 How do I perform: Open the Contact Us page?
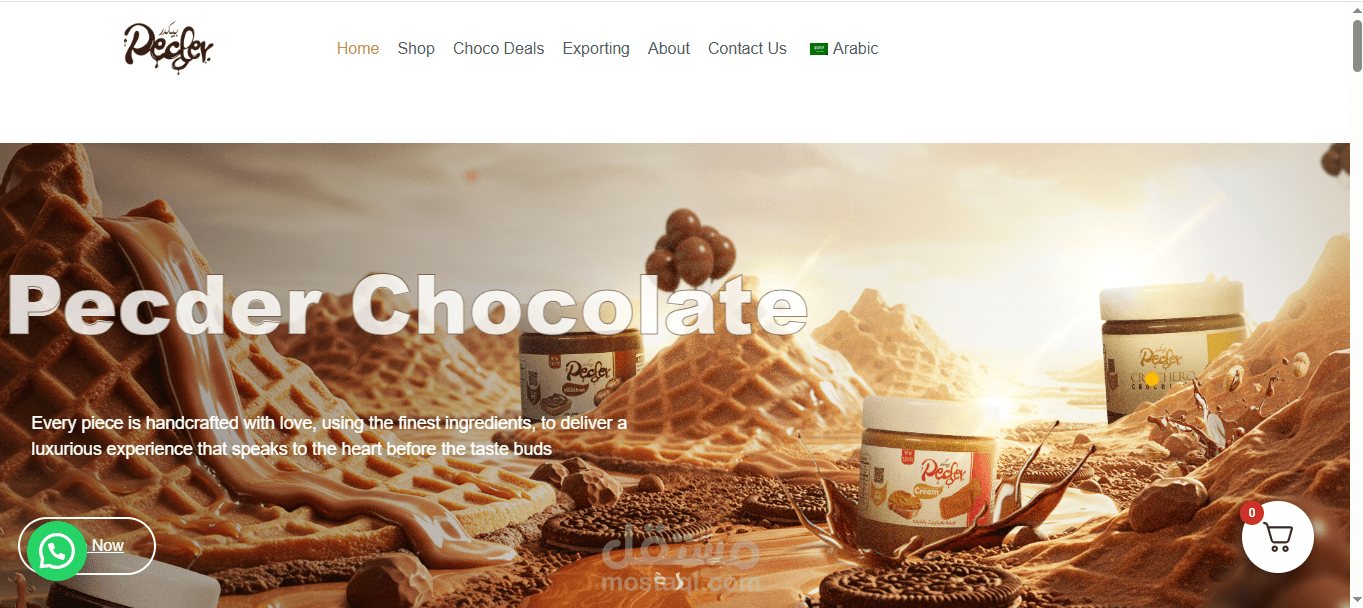coord(747,48)
